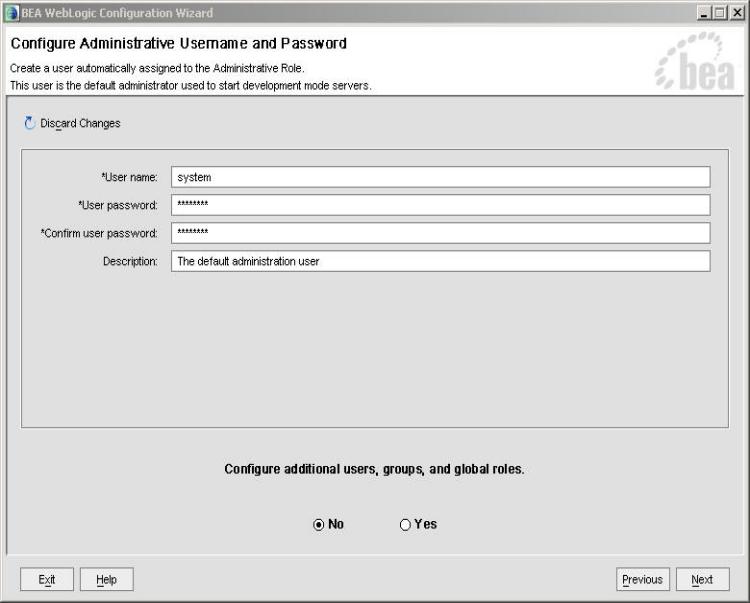Maximize the Configuration Wizard window
The height and width of the screenshot is (603, 750).
click(719, 13)
